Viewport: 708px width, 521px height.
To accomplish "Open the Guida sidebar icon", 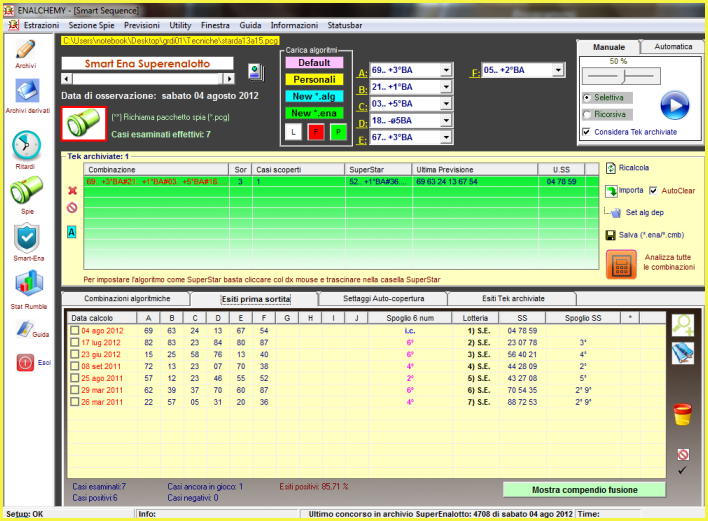I will 24,329.
